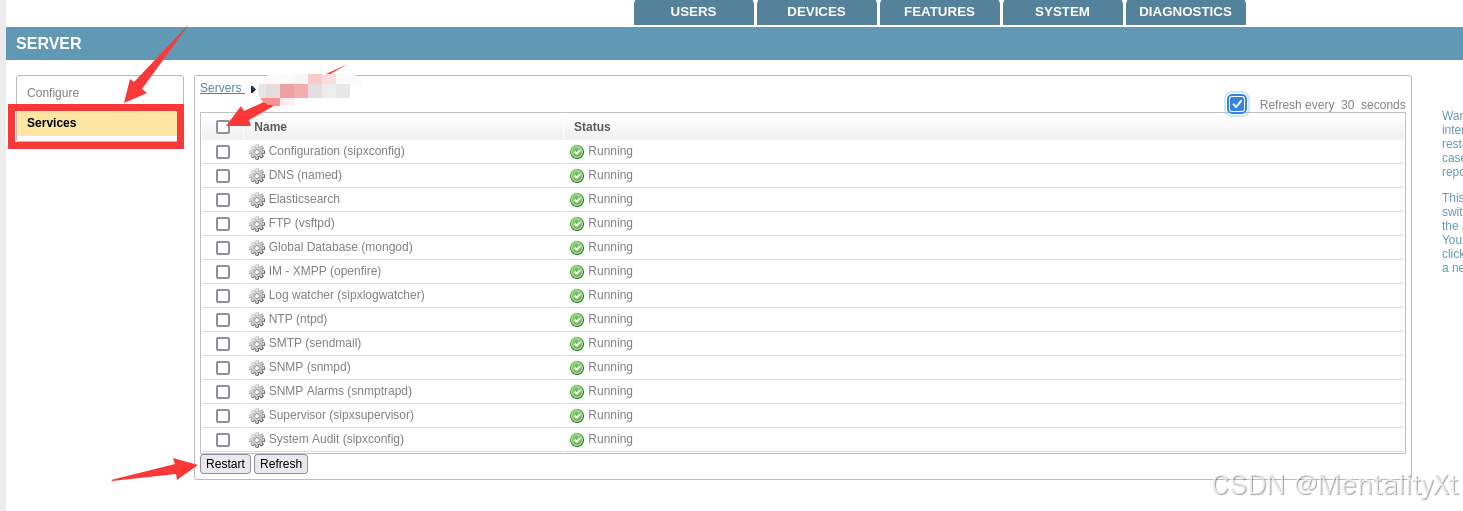Click the Refresh button

[281, 464]
